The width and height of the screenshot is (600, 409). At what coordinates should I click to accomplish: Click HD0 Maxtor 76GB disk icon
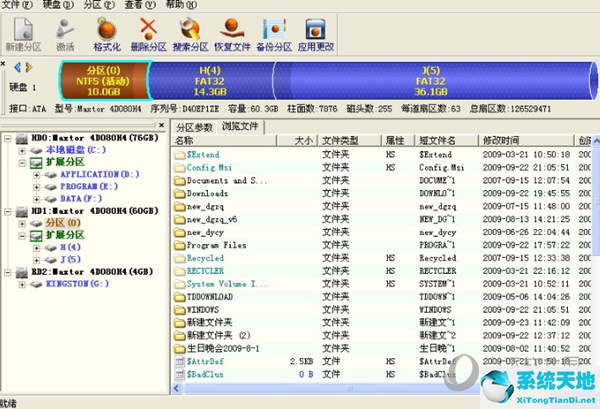pyautogui.click(x=22, y=138)
